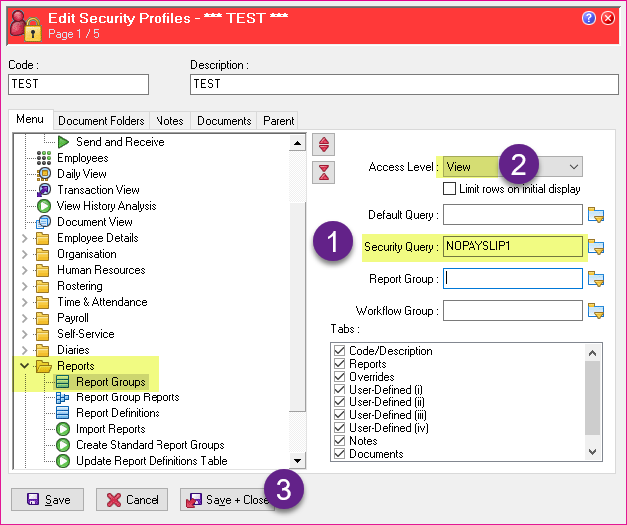Uncheck the Code/Description tab checkbox
Image resolution: width=627 pixels, height=525 pixels.
(x=340, y=351)
